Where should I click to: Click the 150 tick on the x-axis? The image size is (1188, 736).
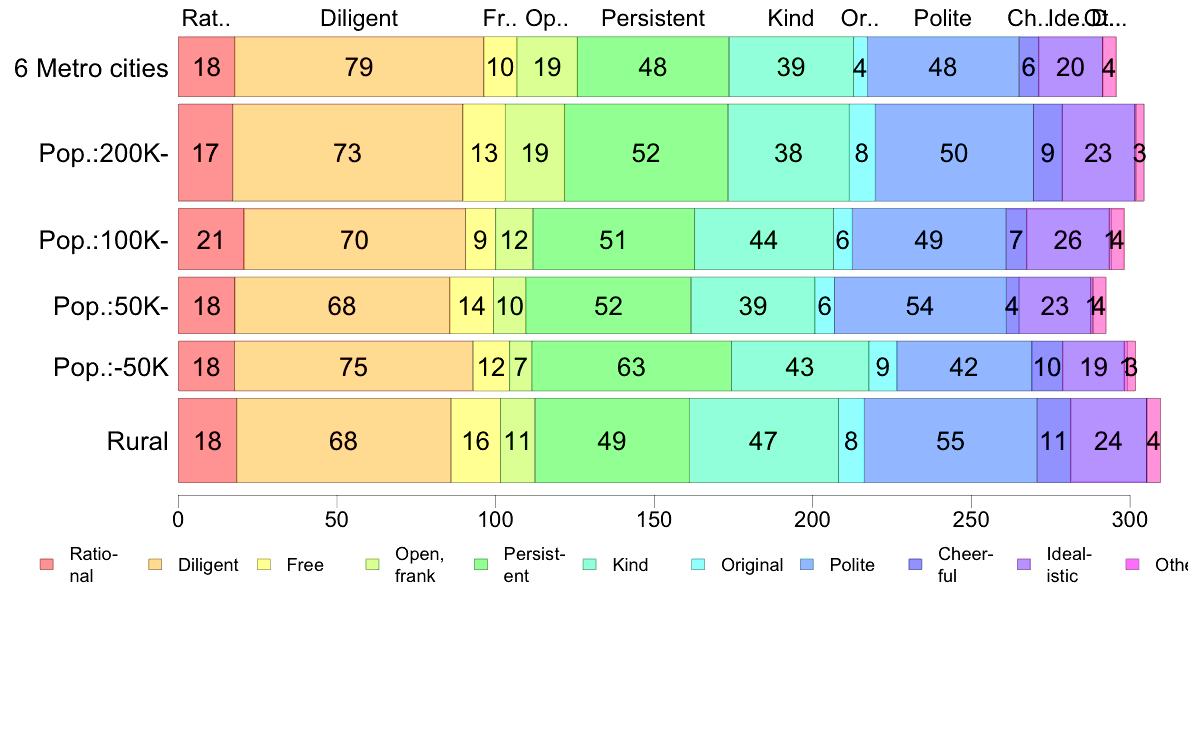pos(654,519)
